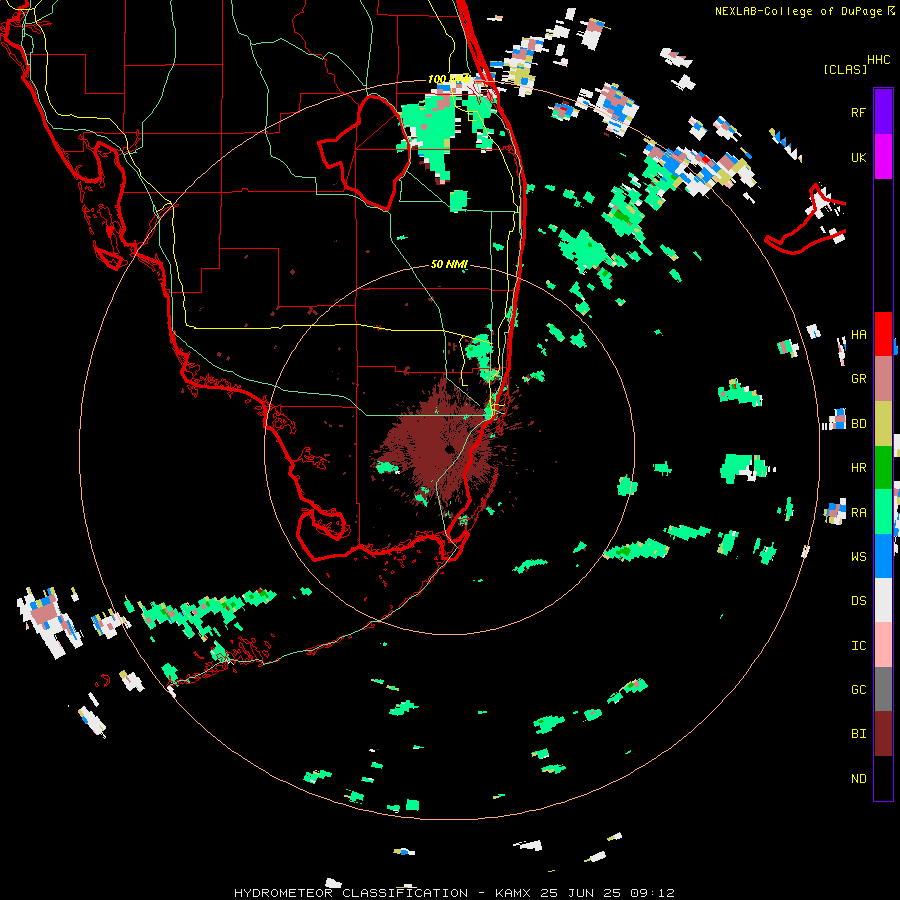Click the KAMX radar site identifier
This screenshot has width=900, height=900.
(514, 893)
